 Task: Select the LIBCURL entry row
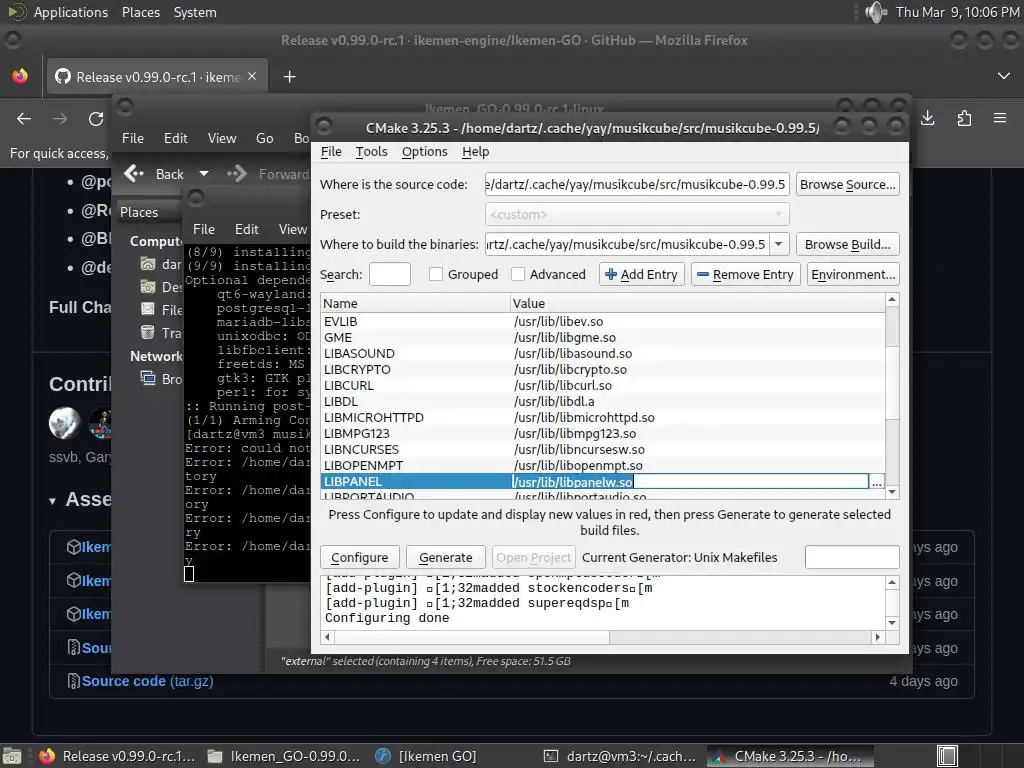603,385
